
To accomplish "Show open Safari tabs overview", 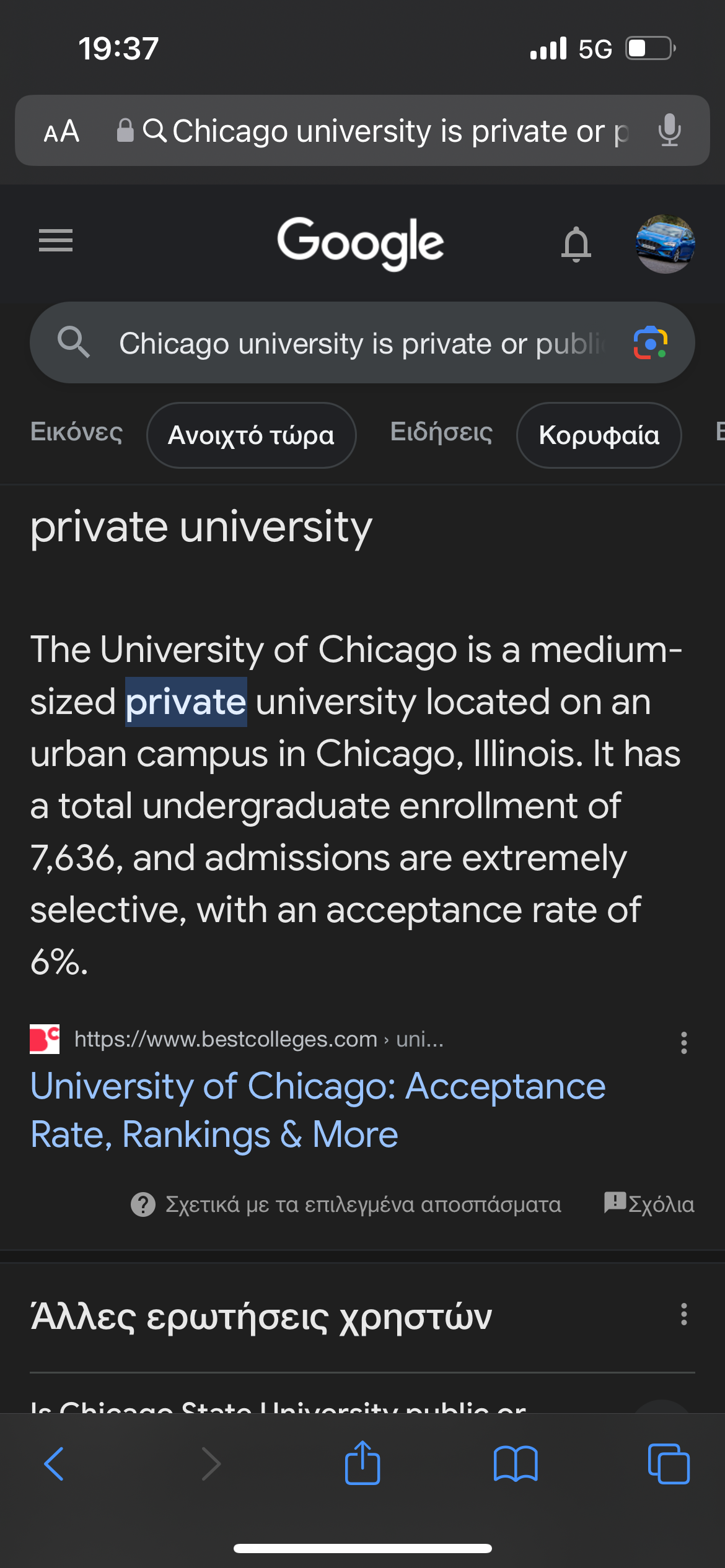I will 668,1463.
